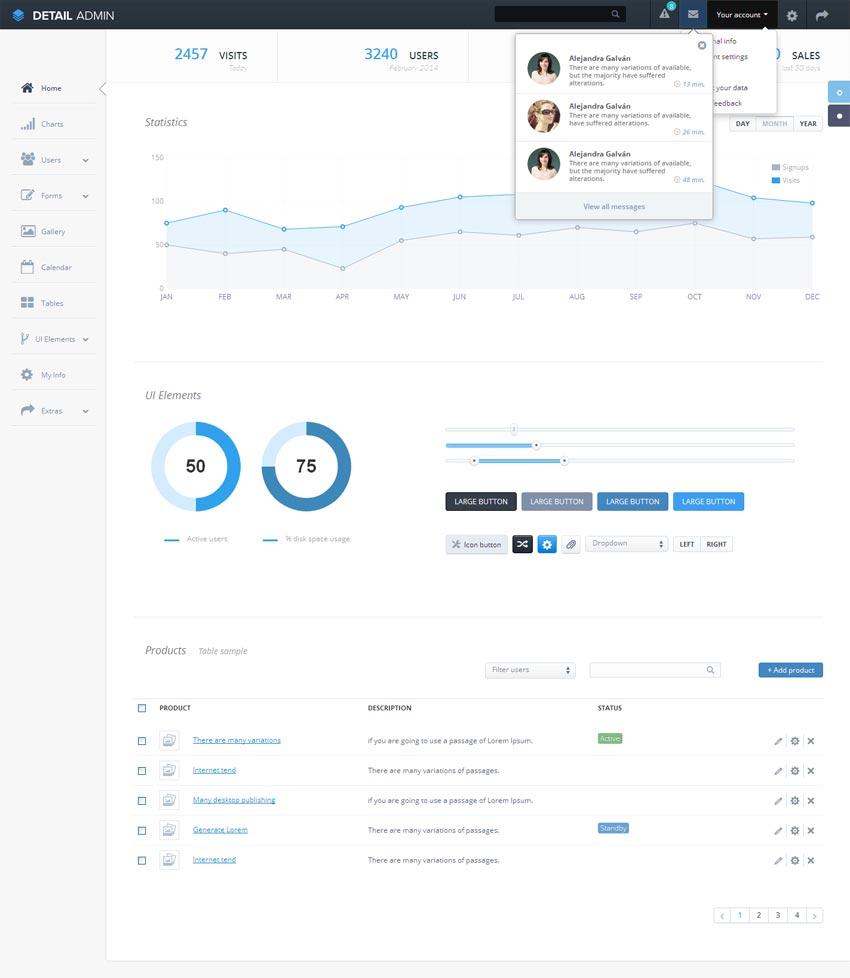The height and width of the screenshot is (978, 850).
Task: Click the second slider's handle
Action: (536, 445)
